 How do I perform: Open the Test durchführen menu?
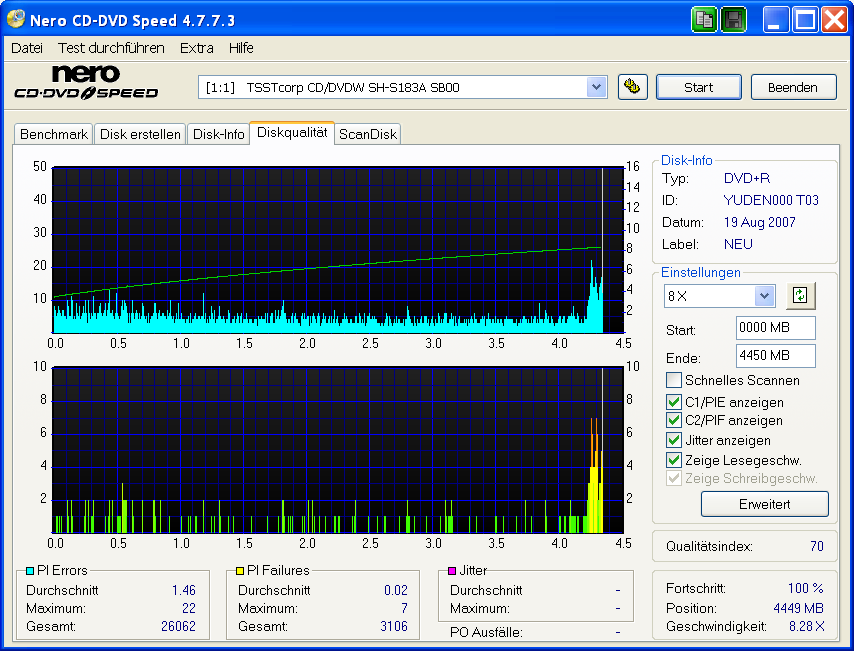click(x=111, y=48)
